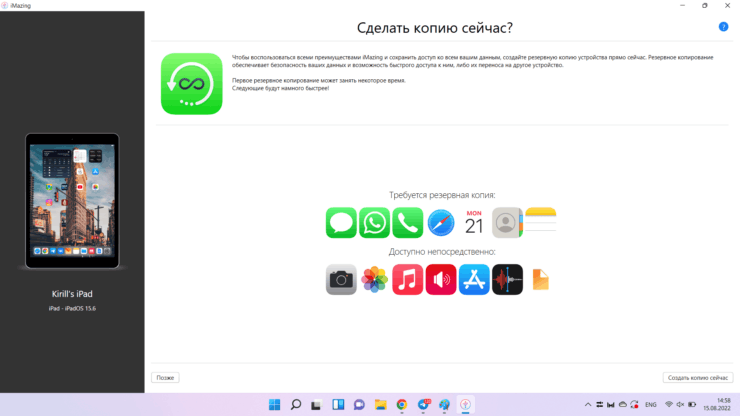740x416 pixels.
Task: Open the blue help question mark
Action: pyautogui.click(x=723, y=27)
